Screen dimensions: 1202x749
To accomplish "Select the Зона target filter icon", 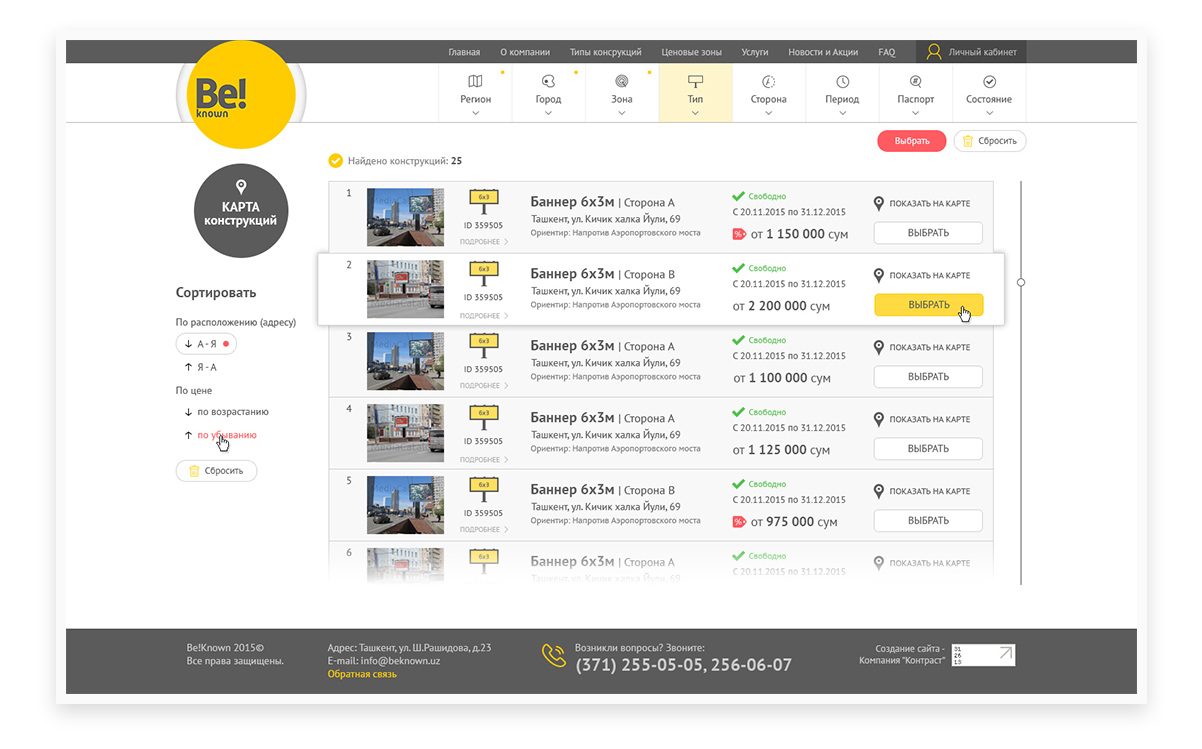I will (x=621, y=81).
